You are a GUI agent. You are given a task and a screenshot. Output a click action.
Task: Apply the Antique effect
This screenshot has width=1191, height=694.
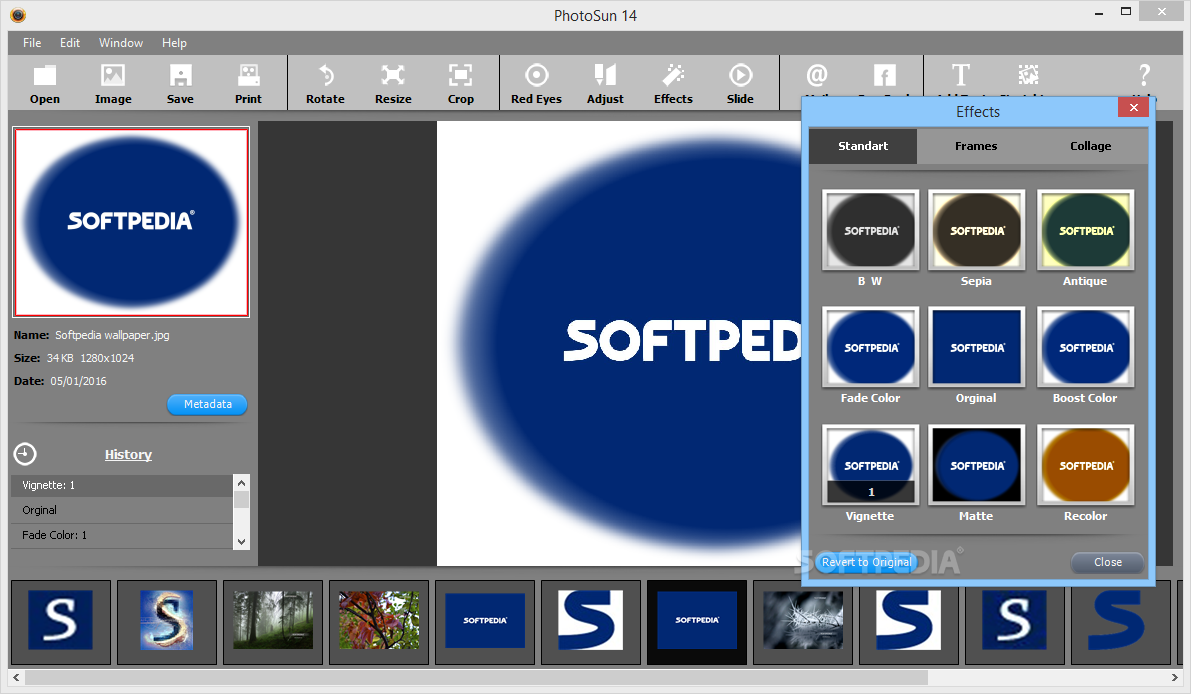[1085, 230]
